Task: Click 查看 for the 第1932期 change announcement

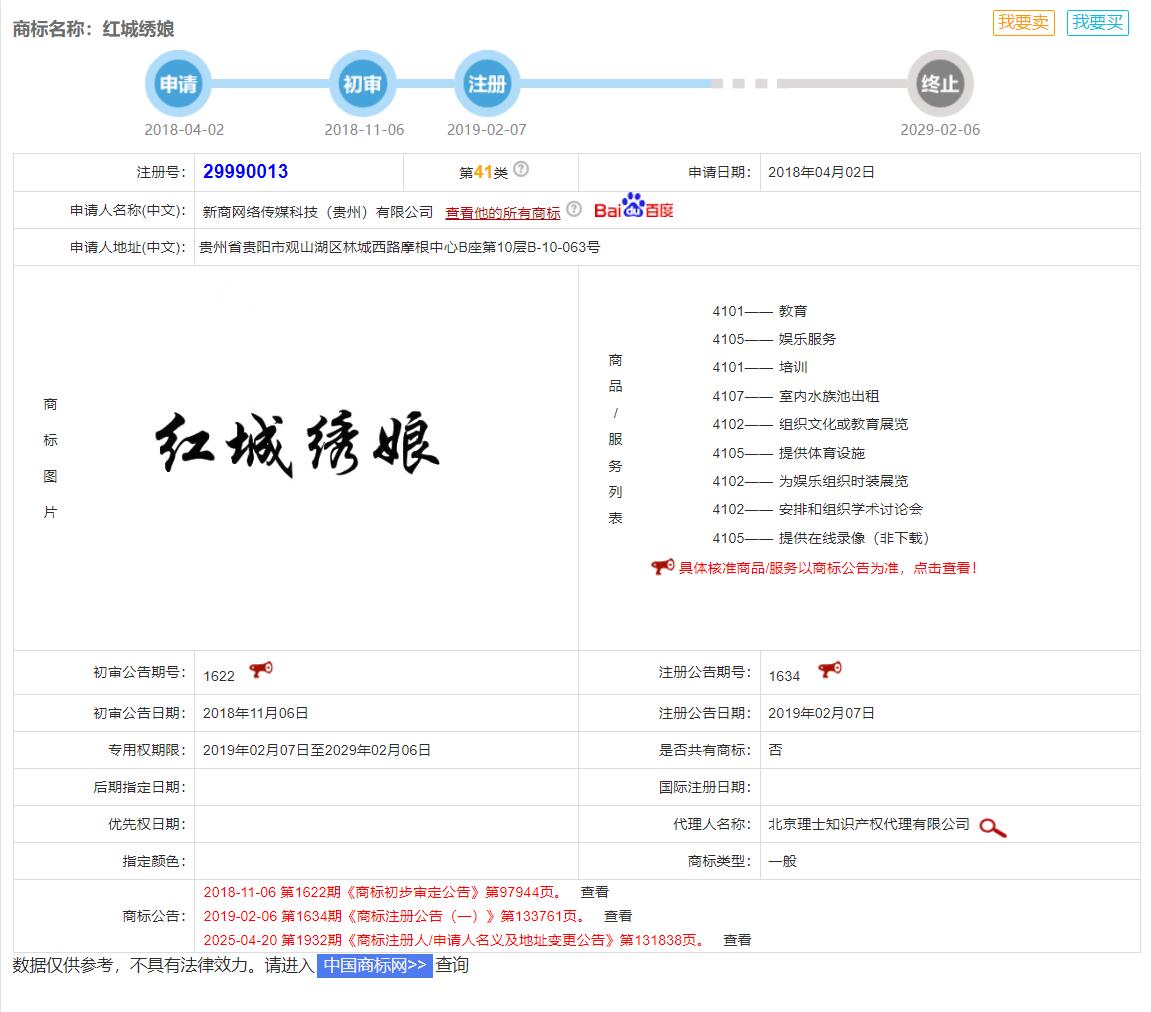Action: (x=737, y=939)
